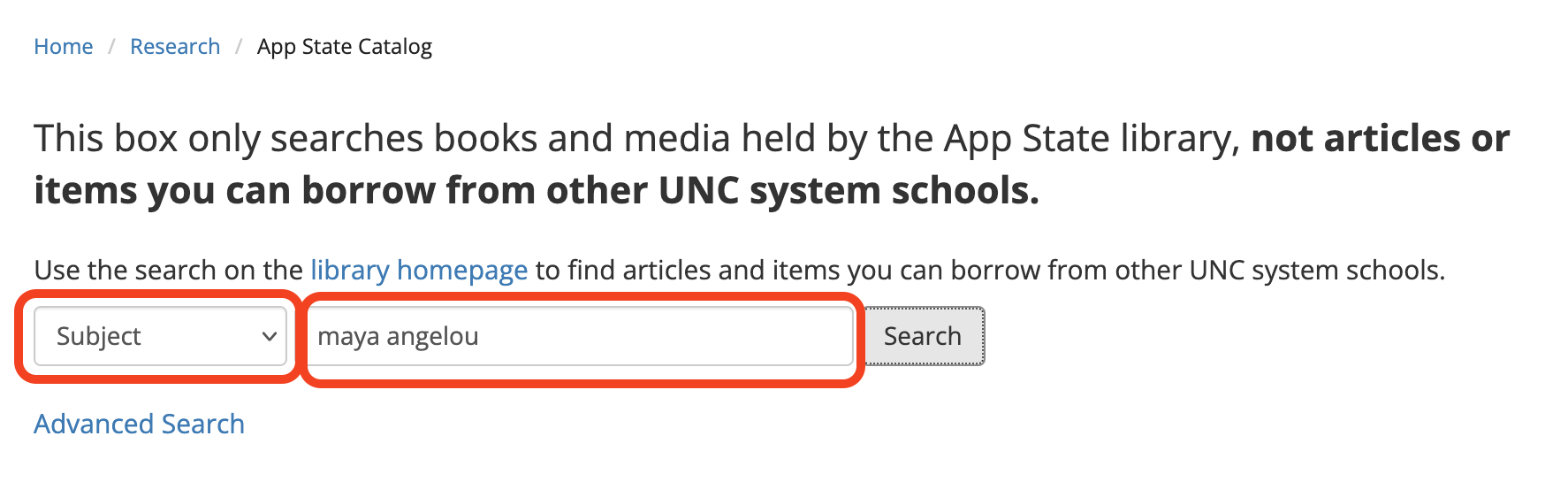
Task: Click the search field containing maya angelou
Action: [x=579, y=336]
